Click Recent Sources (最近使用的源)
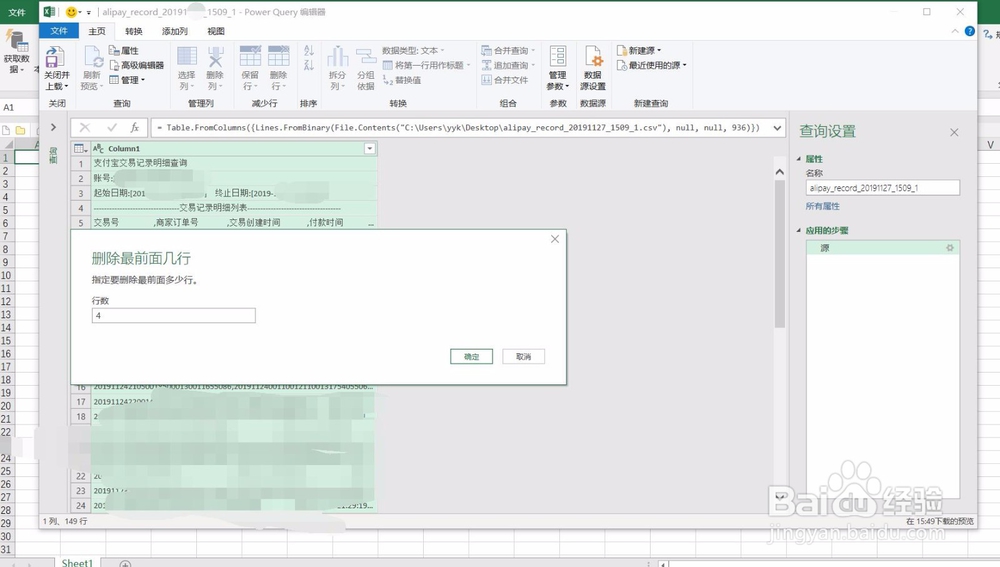1000x567 pixels. 652,65
